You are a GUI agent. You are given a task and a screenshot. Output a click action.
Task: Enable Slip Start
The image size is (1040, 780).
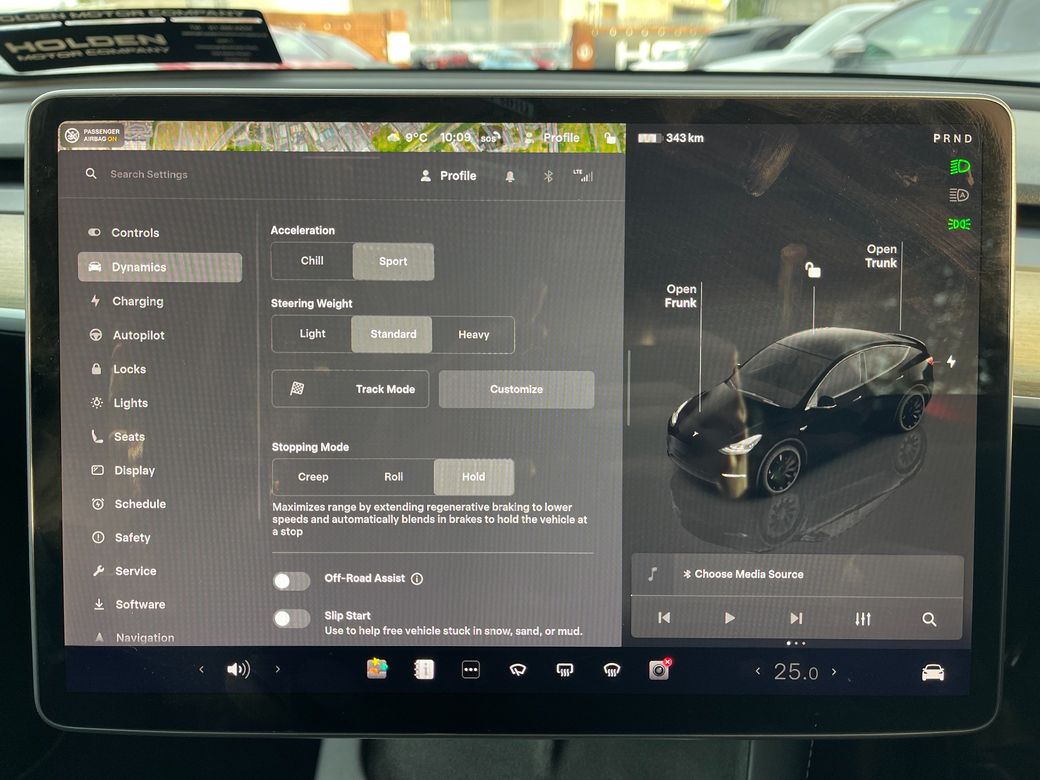[x=291, y=618]
